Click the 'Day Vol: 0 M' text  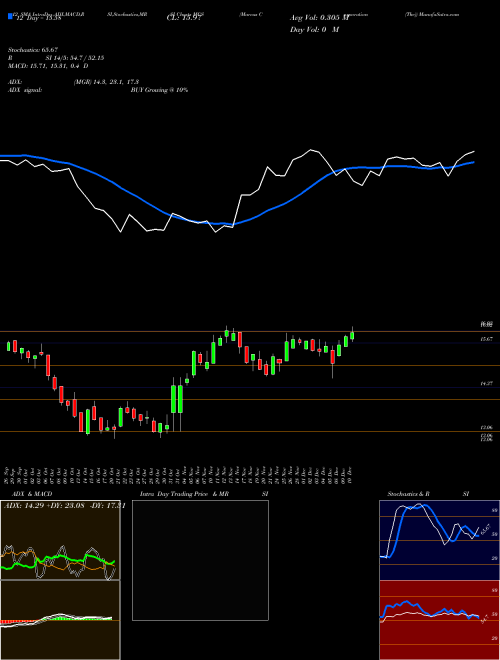(x=314, y=29)
